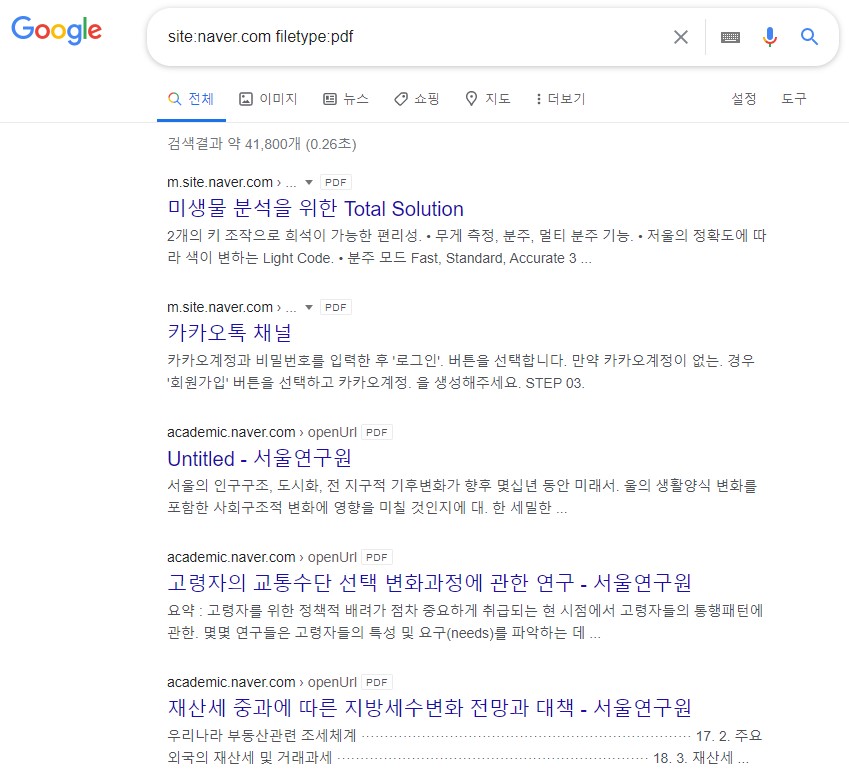Screen dimensions: 849x783
Task: Click the snippet starting 요약 : 고령자를 위한
Action: (465, 622)
